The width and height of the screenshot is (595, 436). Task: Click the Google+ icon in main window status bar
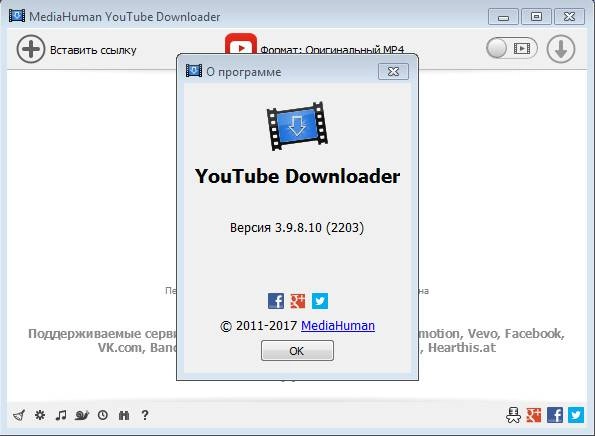click(534, 415)
